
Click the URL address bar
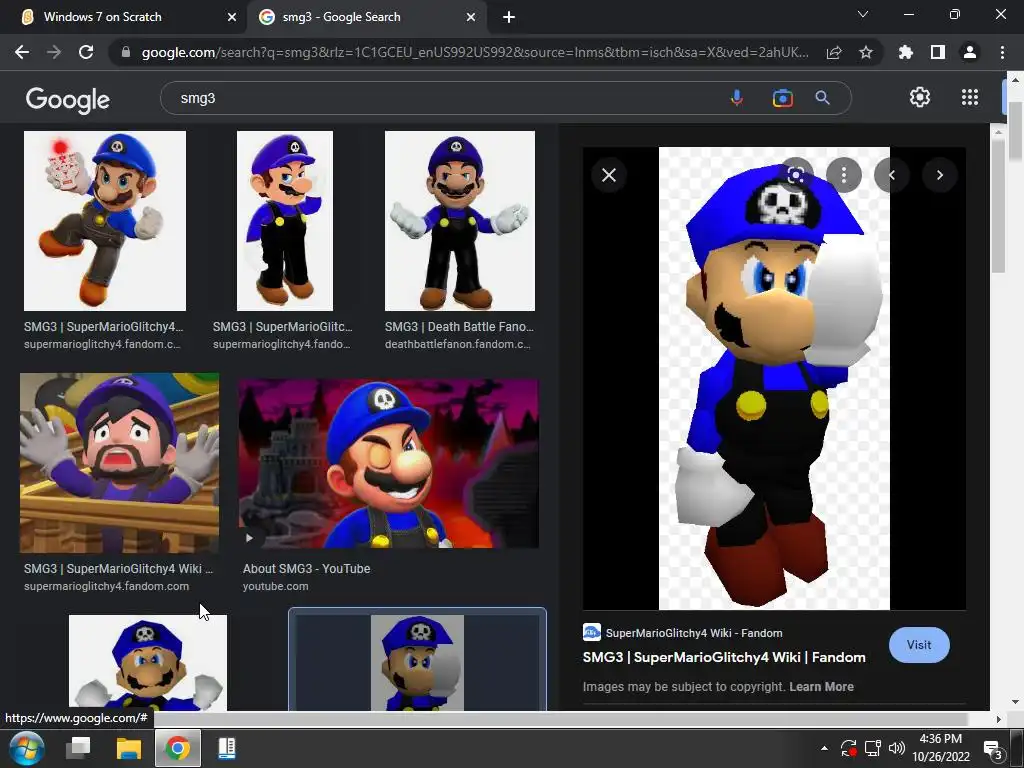coord(475,52)
